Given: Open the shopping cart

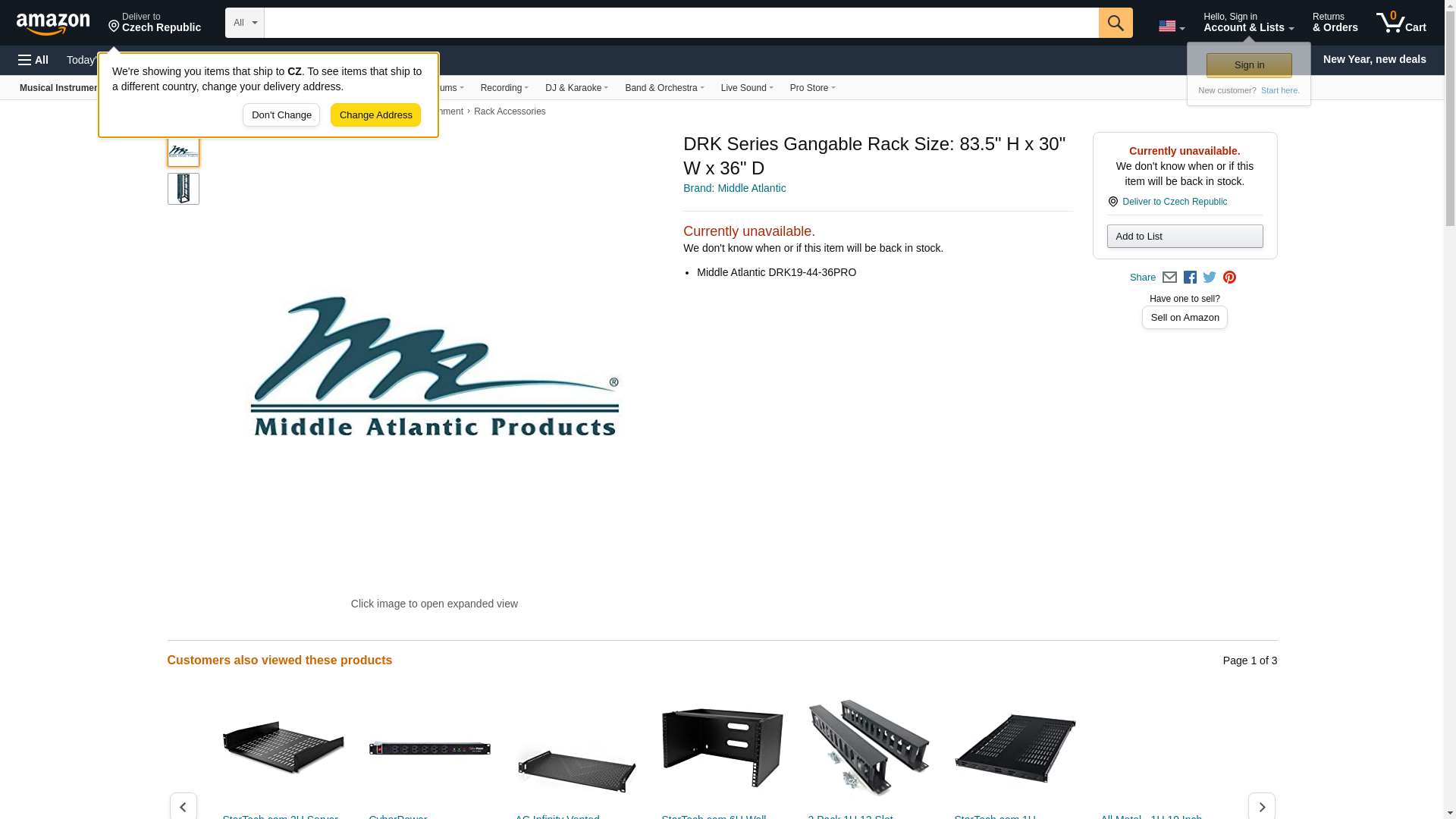Looking at the screenshot, I should click(1401, 23).
